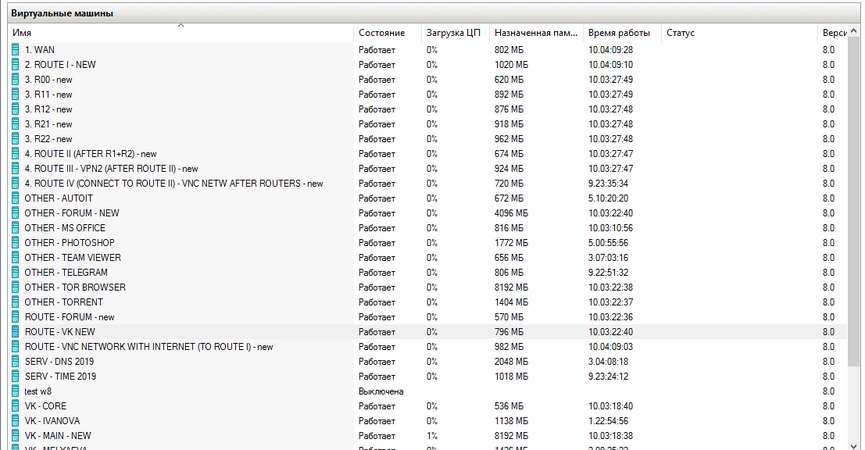Select 2. ROUTE I - NEW virtual machine
Screen dimensions: 865x450
(x=60, y=64)
